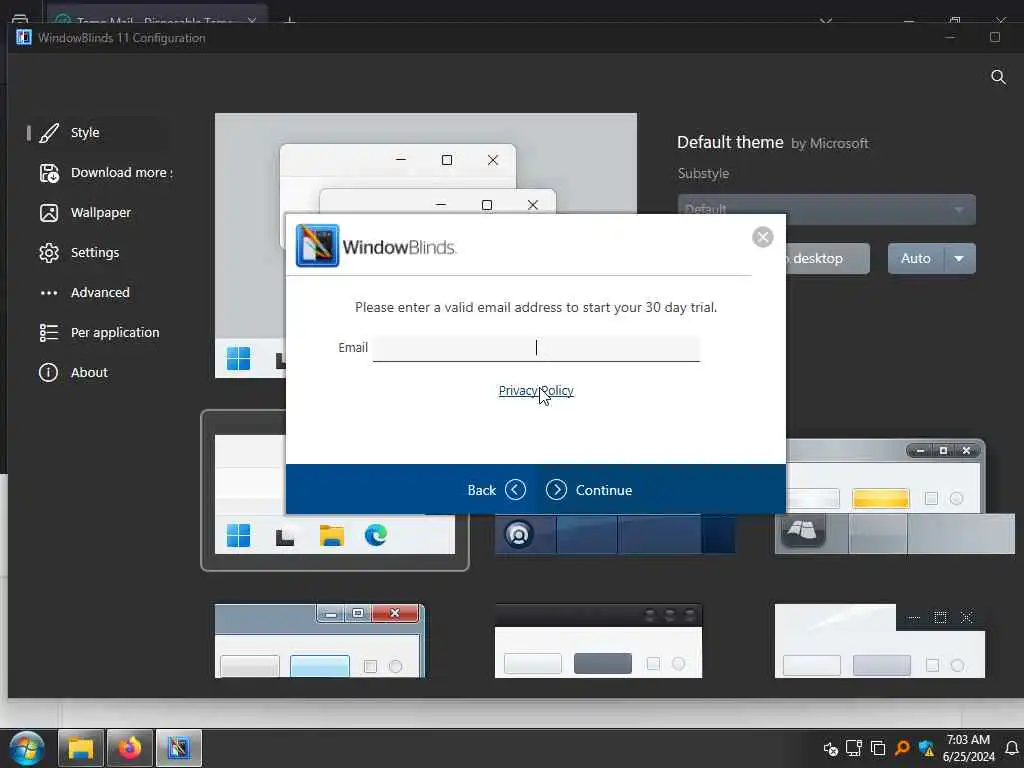Click the Windows Security shield tray icon

[x=926, y=748]
